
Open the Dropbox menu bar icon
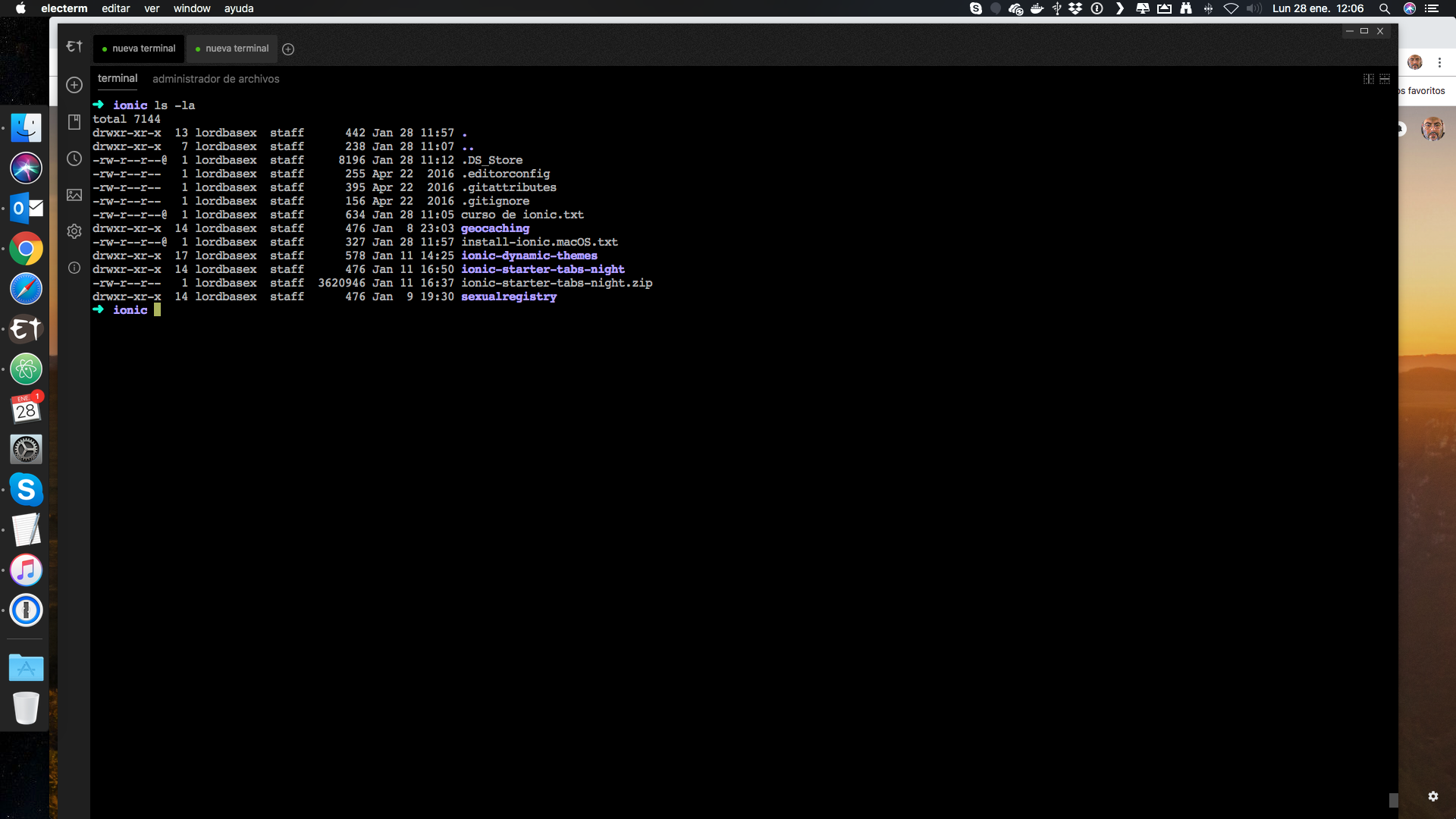[x=1075, y=8]
